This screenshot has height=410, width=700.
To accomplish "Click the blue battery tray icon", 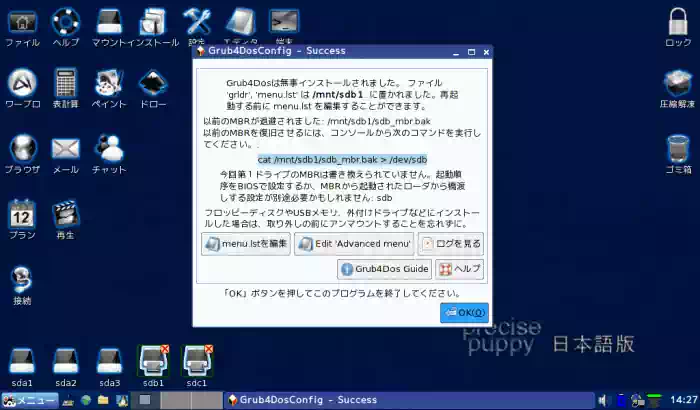I will pyautogui.click(x=621, y=401).
